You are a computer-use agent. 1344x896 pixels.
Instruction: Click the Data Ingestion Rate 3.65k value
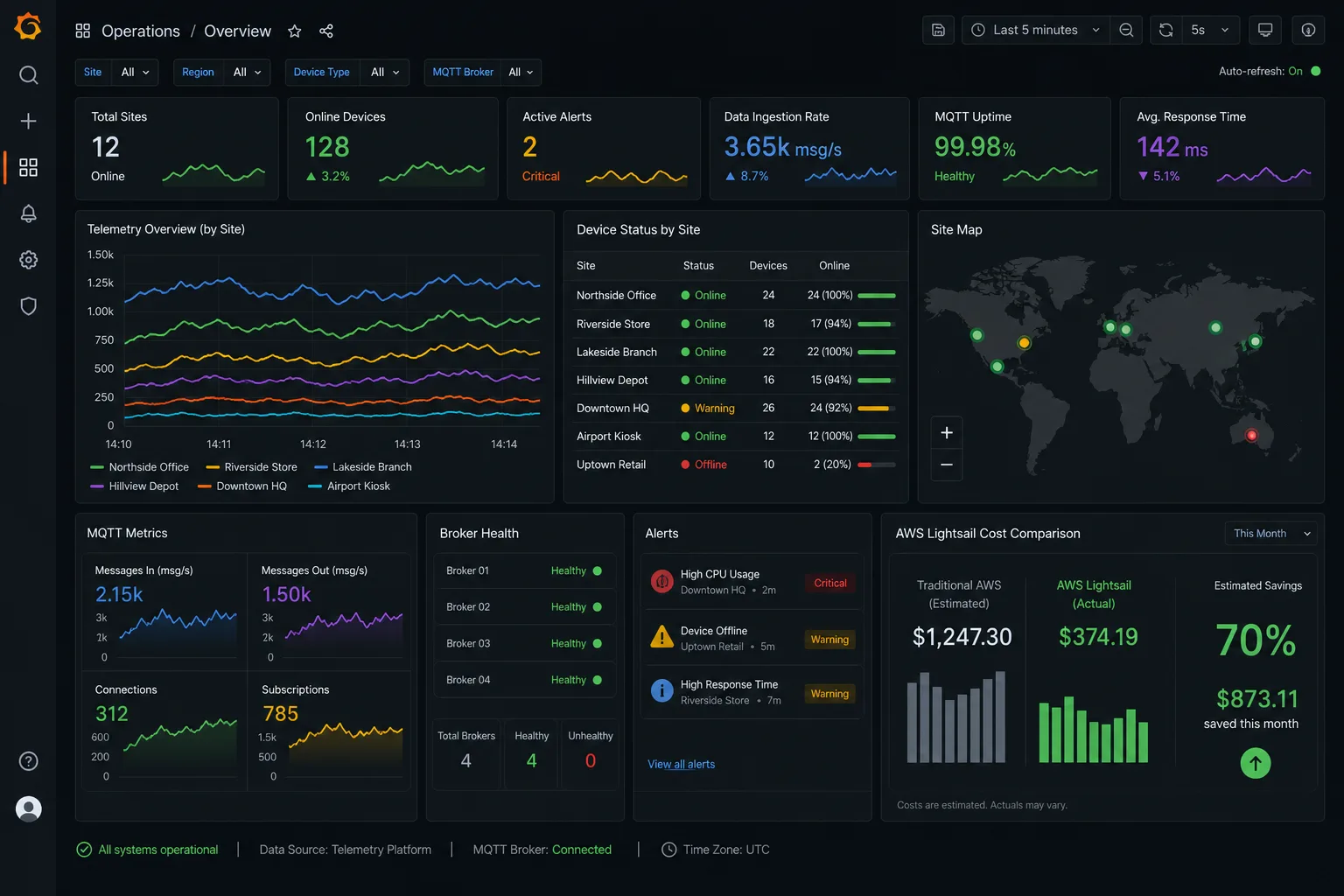click(783, 147)
